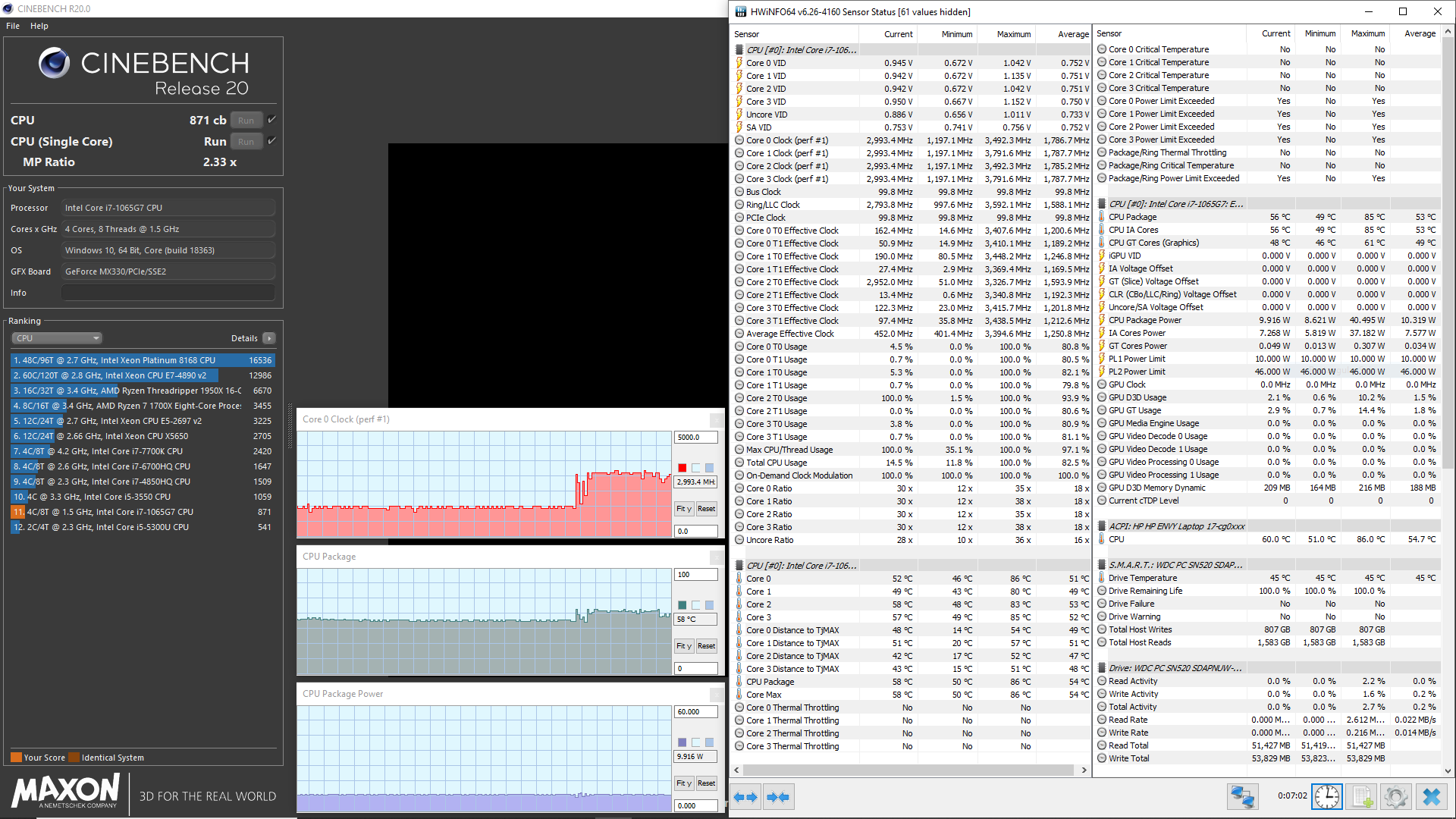Click Fit y on CPU Package graph
This screenshot has height=819, width=1456.
(x=683, y=646)
